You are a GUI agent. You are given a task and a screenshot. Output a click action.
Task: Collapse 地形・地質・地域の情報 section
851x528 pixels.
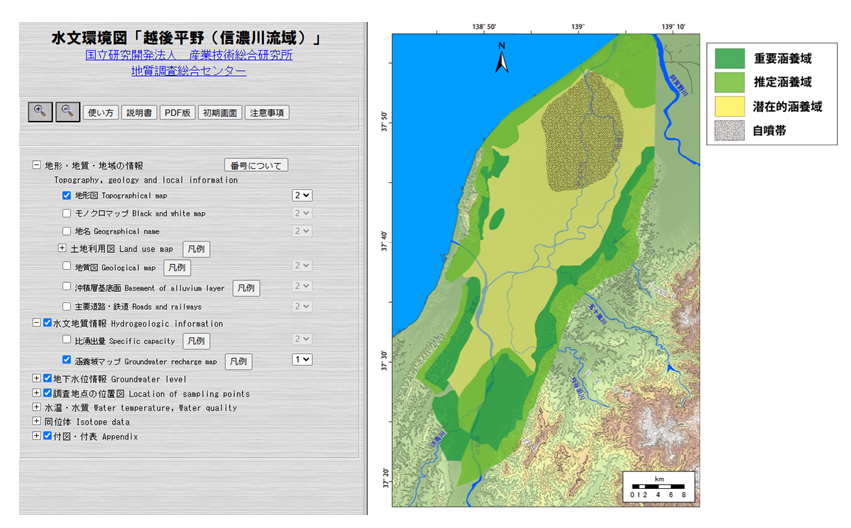pyautogui.click(x=36, y=164)
